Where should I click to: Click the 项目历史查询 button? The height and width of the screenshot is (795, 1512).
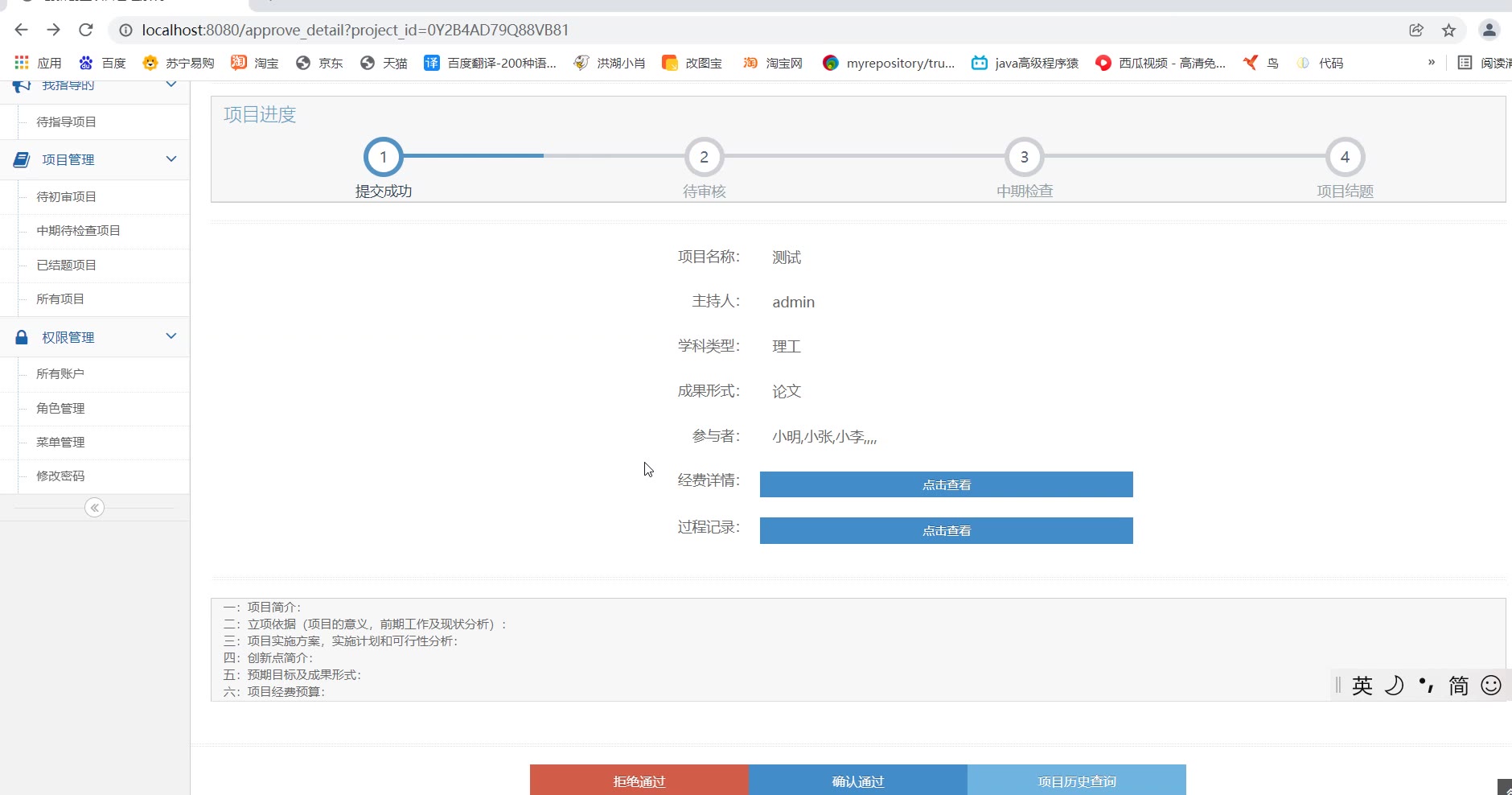pos(1077,781)
